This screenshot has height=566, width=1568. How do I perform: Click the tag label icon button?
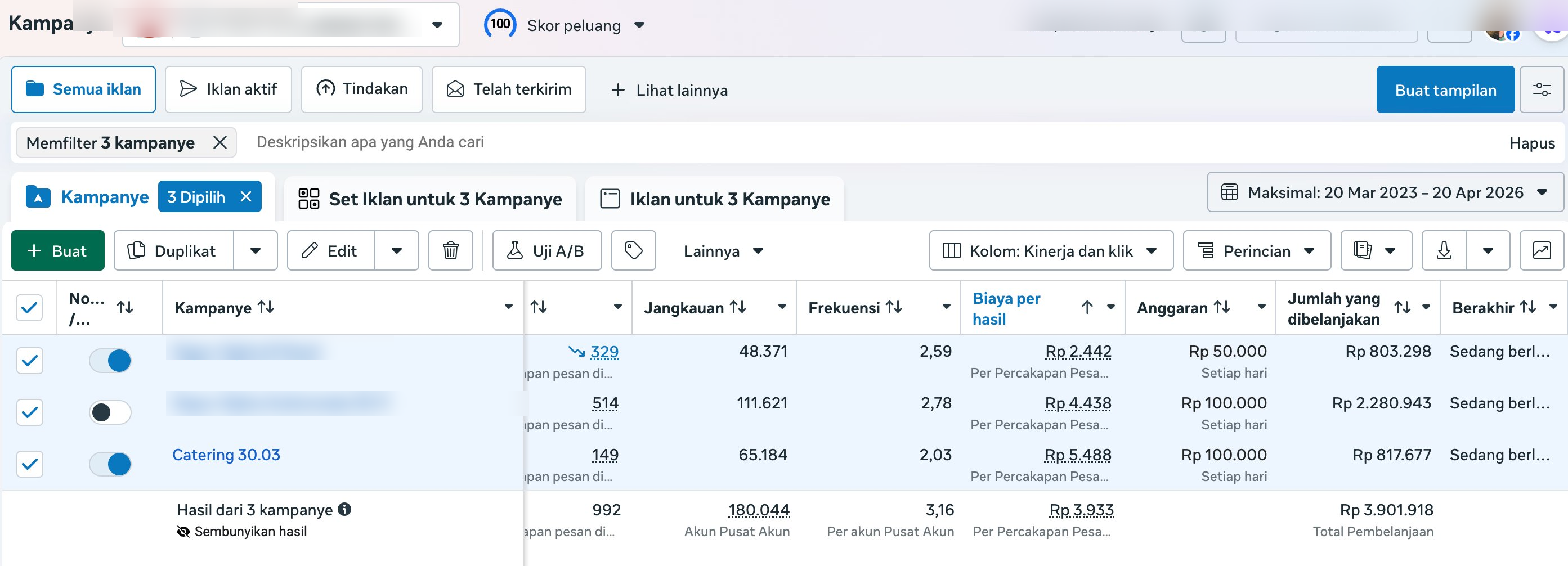click(x=633, y=250)
